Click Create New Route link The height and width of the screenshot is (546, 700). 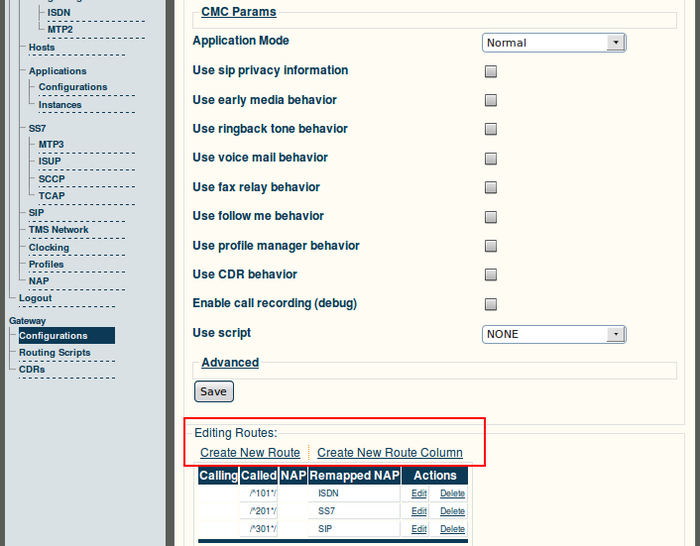click(250, 453)
